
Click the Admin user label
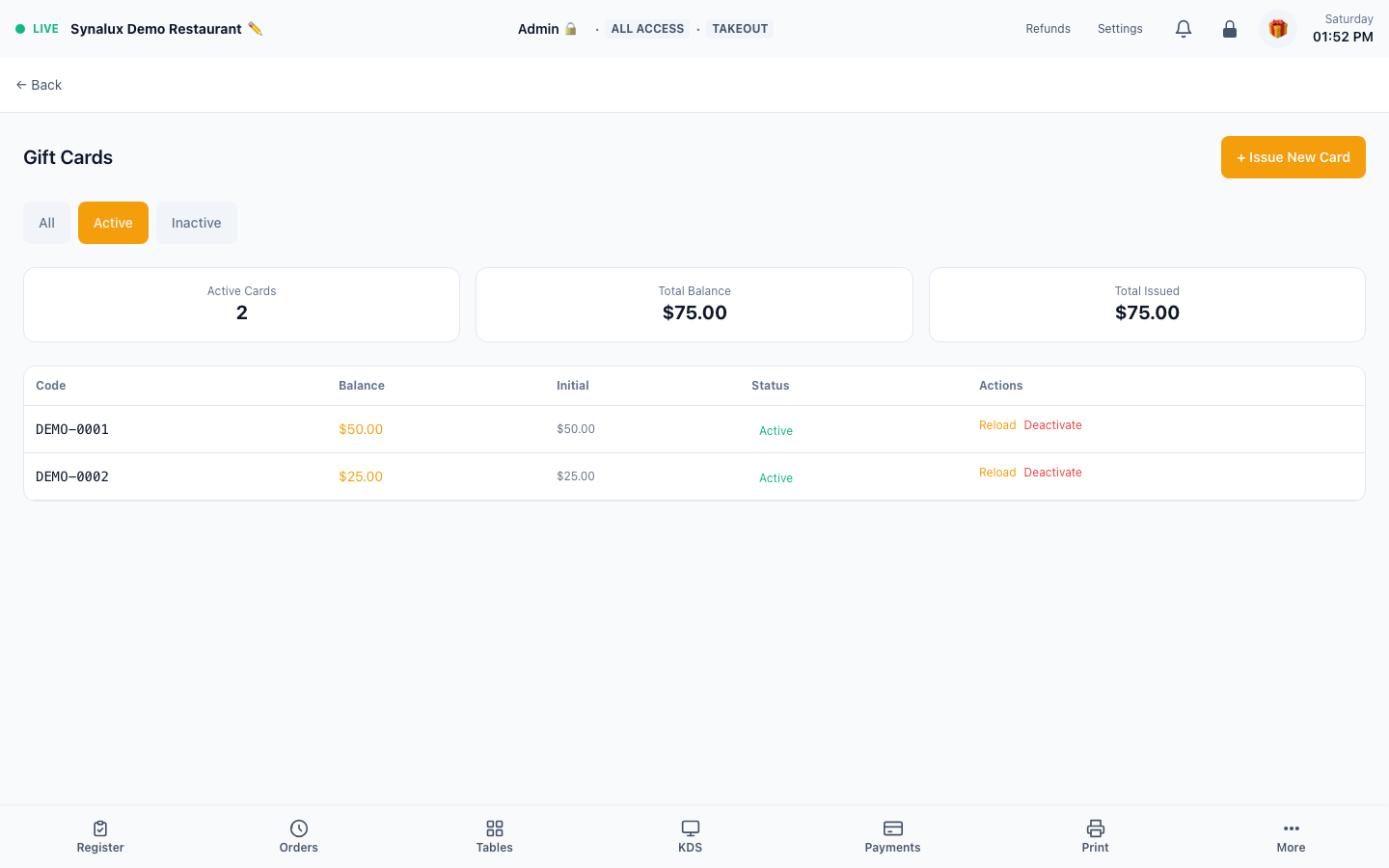[x=538, y=29]
